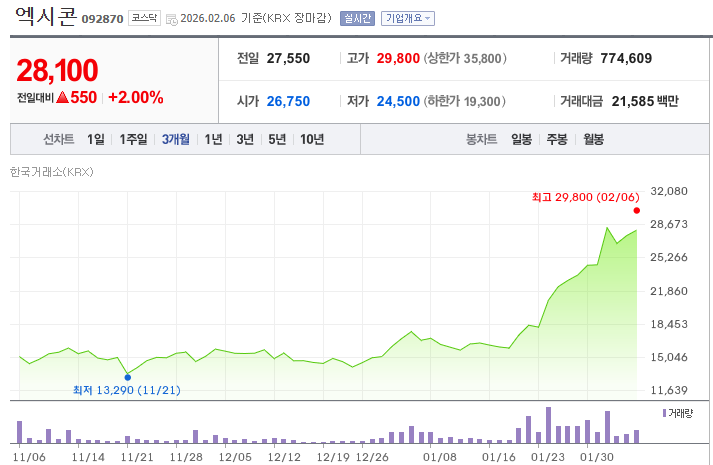Click the day low value 24,500
713x465 pixels.
coord(398,101)
